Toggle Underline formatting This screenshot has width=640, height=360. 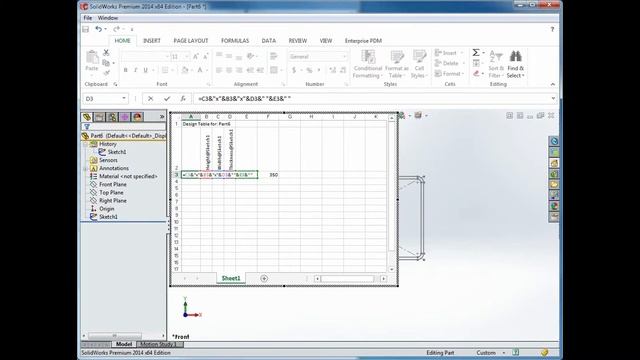(x=145, y=70)
